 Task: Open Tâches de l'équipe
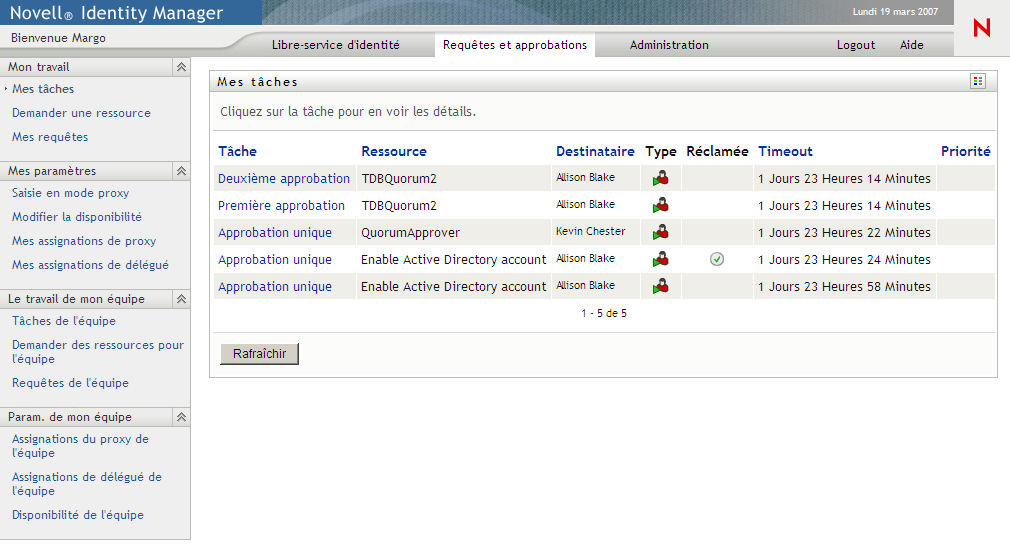click(x=64, y=321)
